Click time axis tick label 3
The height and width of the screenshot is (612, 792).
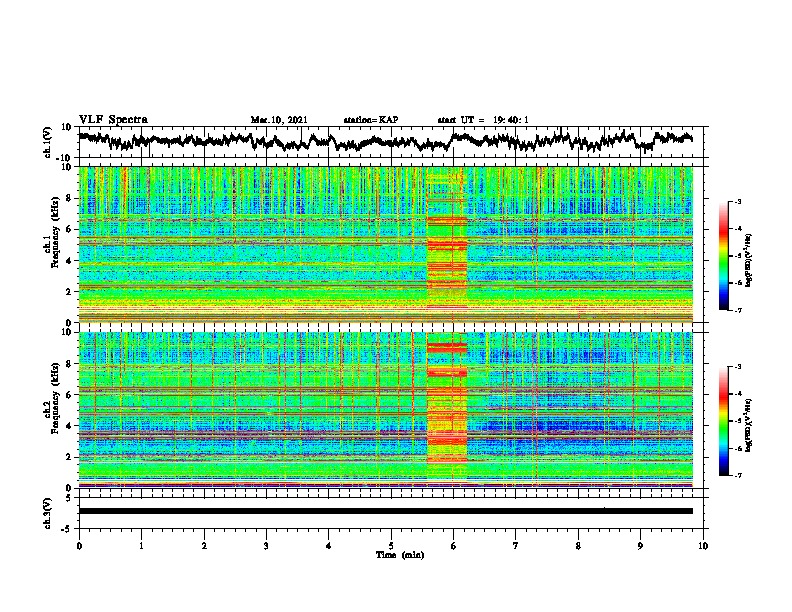(266, 546)
